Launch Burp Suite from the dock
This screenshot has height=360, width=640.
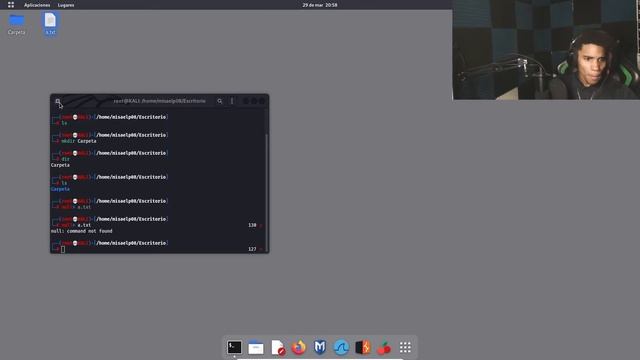(362, 347)
